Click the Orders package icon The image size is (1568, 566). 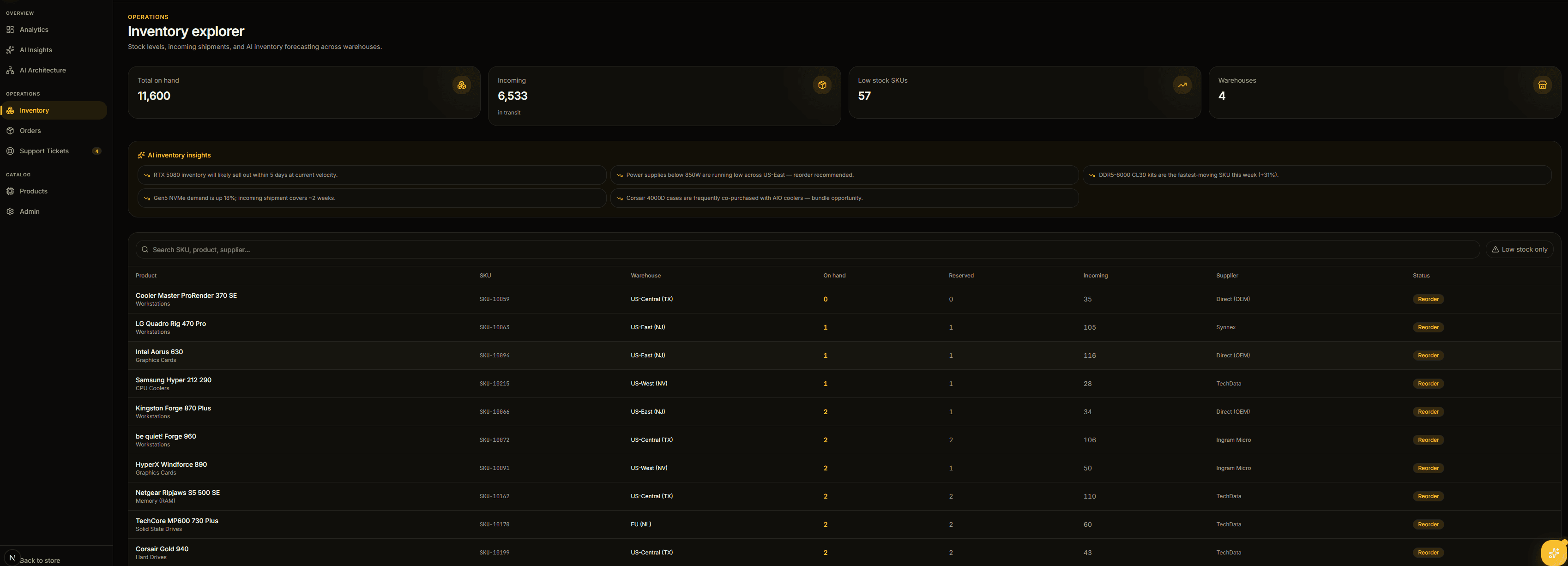[10, 131]
